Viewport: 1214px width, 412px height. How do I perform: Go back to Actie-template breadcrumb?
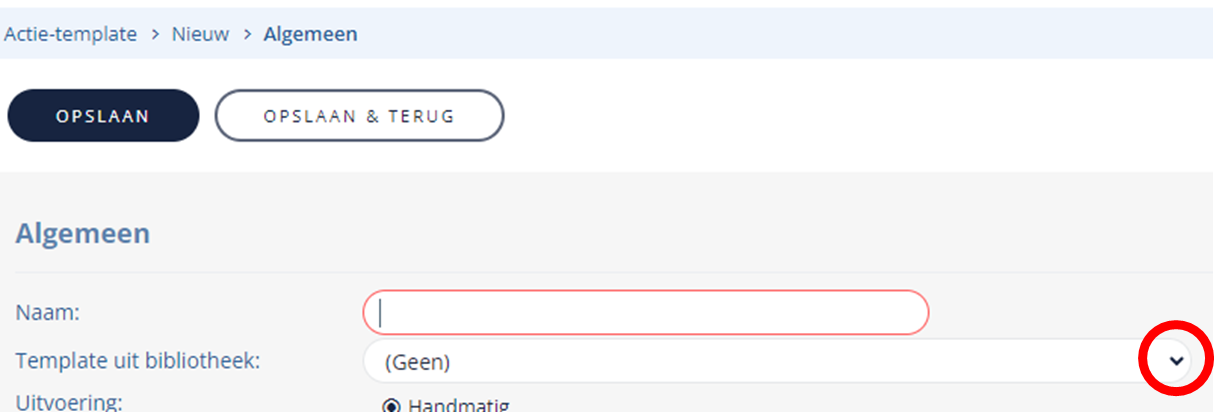click(70, 34)
